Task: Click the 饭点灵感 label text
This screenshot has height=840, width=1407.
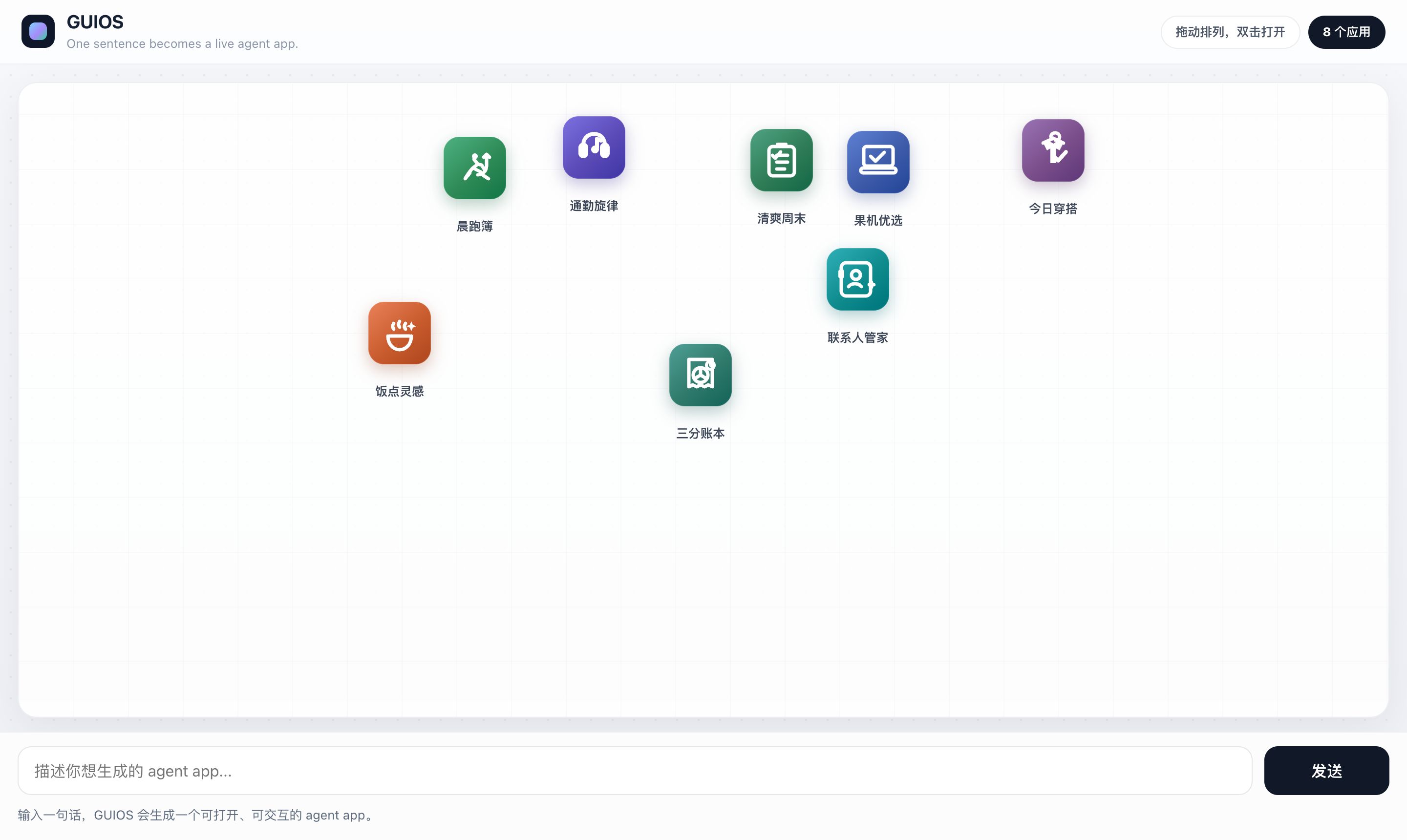Action: [x=400, y=392]
